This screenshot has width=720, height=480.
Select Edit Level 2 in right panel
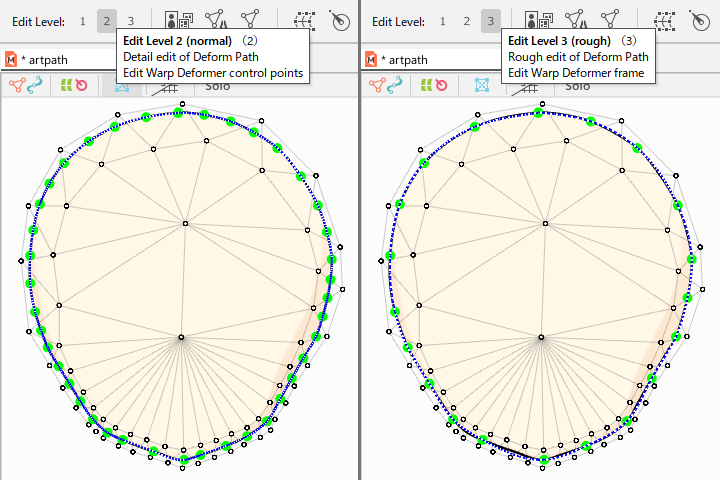pos(466,20)
